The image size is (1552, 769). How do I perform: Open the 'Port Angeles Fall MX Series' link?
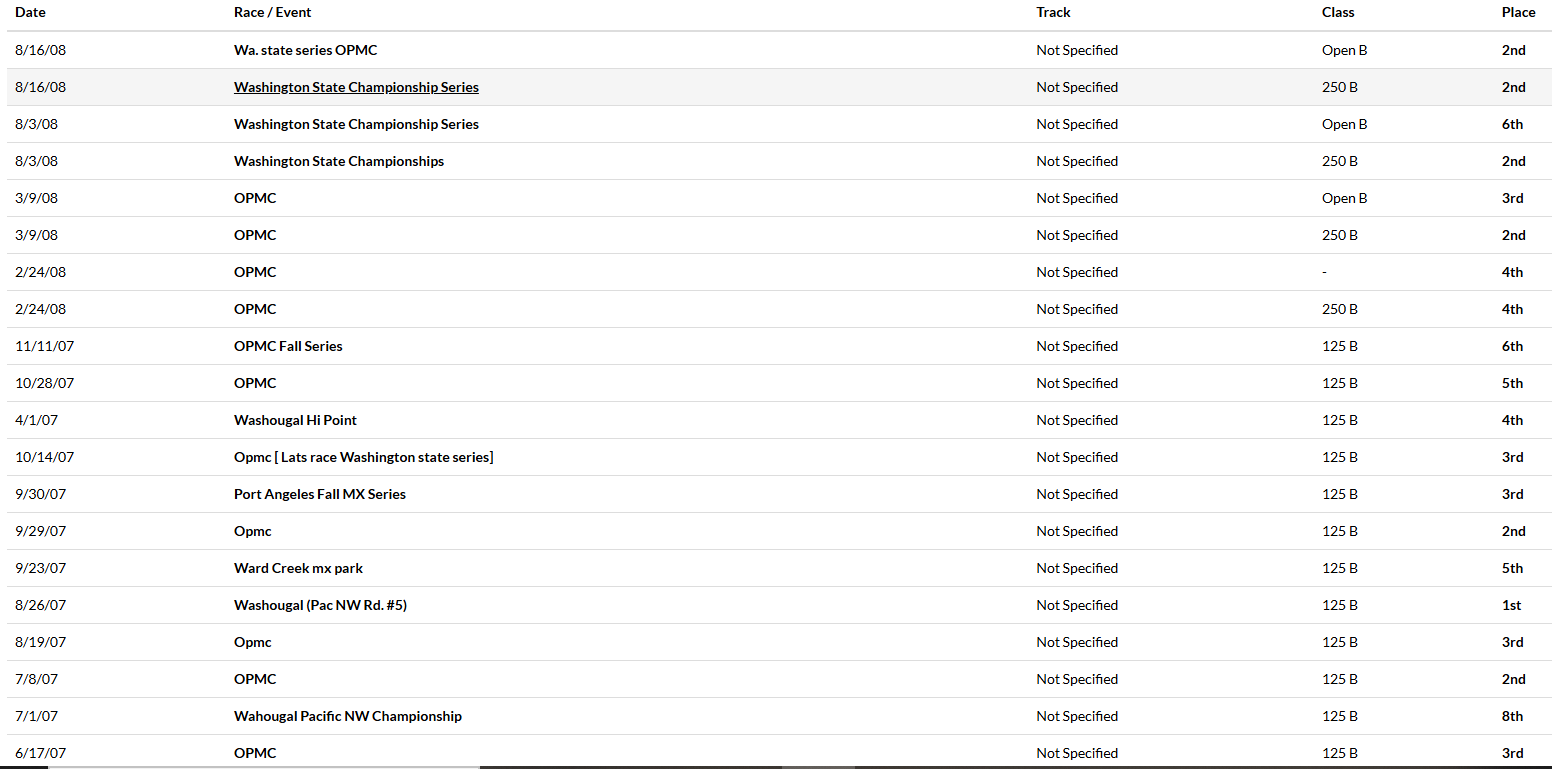[320, 494]
